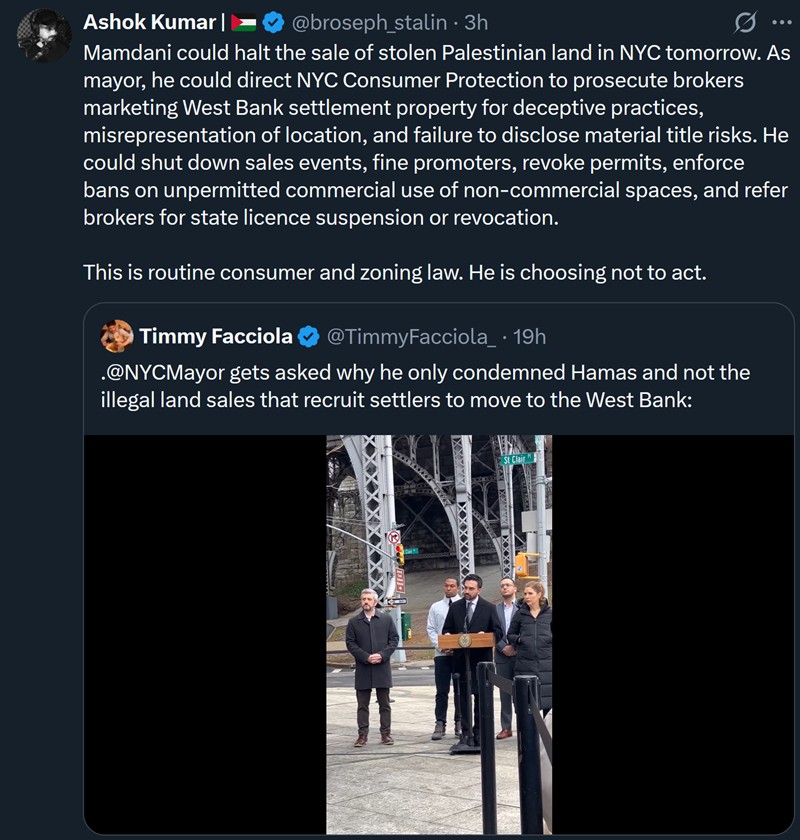The height and width of the screenshot is (840, 800).
Task: Play the quoted tweet's press conference video
Action: point(438,633)
